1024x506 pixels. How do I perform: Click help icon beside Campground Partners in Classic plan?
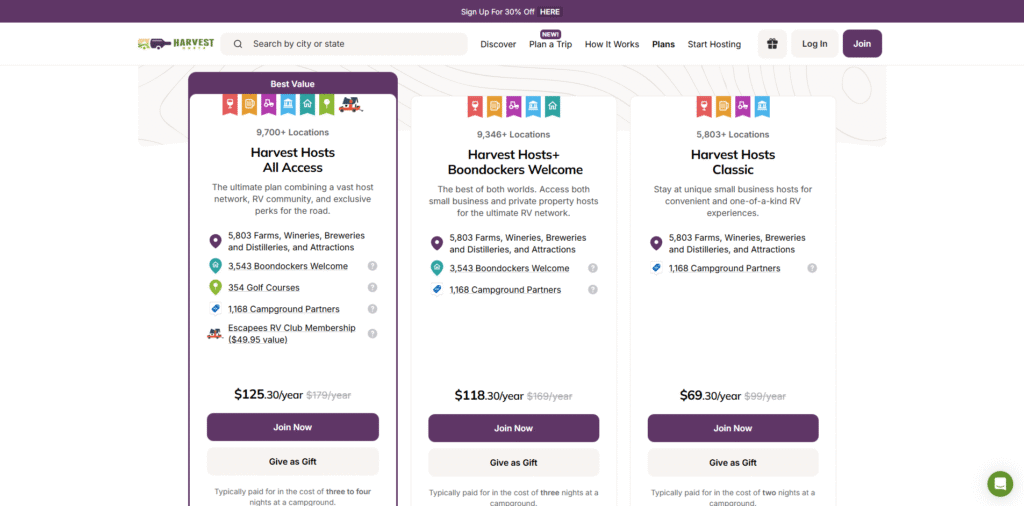(x=812, y=268)
